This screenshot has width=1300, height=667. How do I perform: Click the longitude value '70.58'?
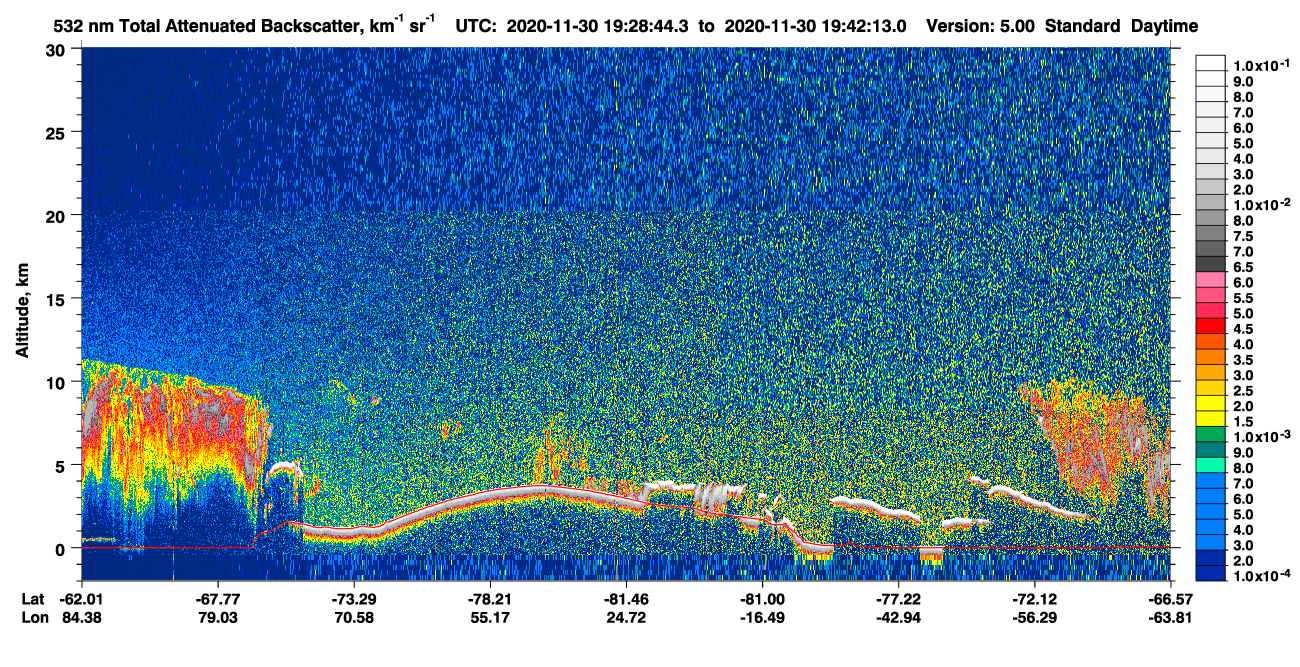coord(354,618)
